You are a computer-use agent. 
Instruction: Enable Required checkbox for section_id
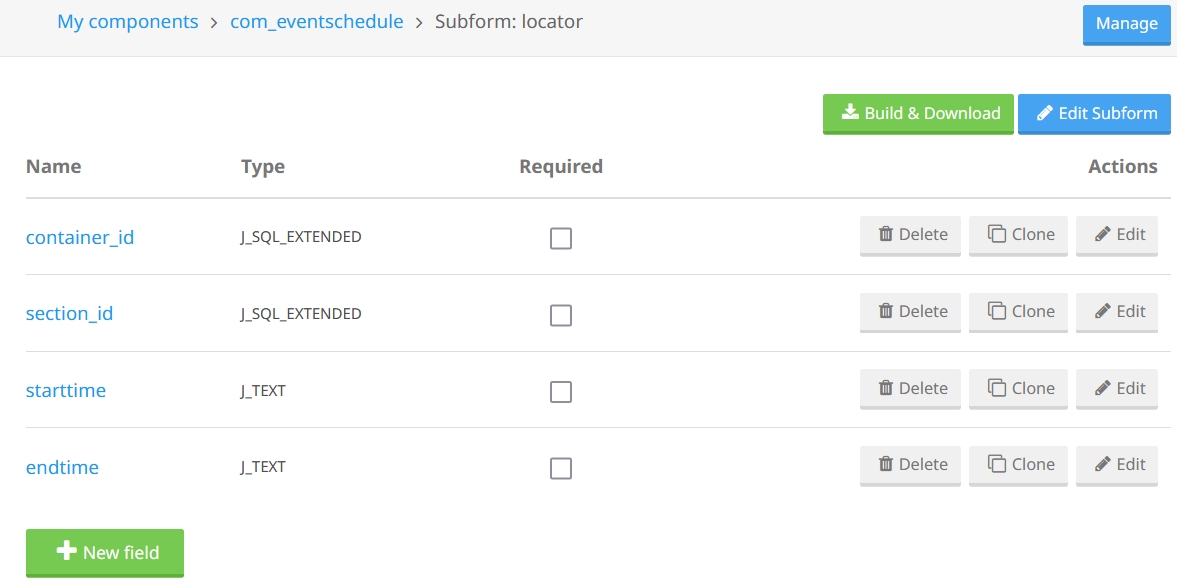click(x=561, y=315)
